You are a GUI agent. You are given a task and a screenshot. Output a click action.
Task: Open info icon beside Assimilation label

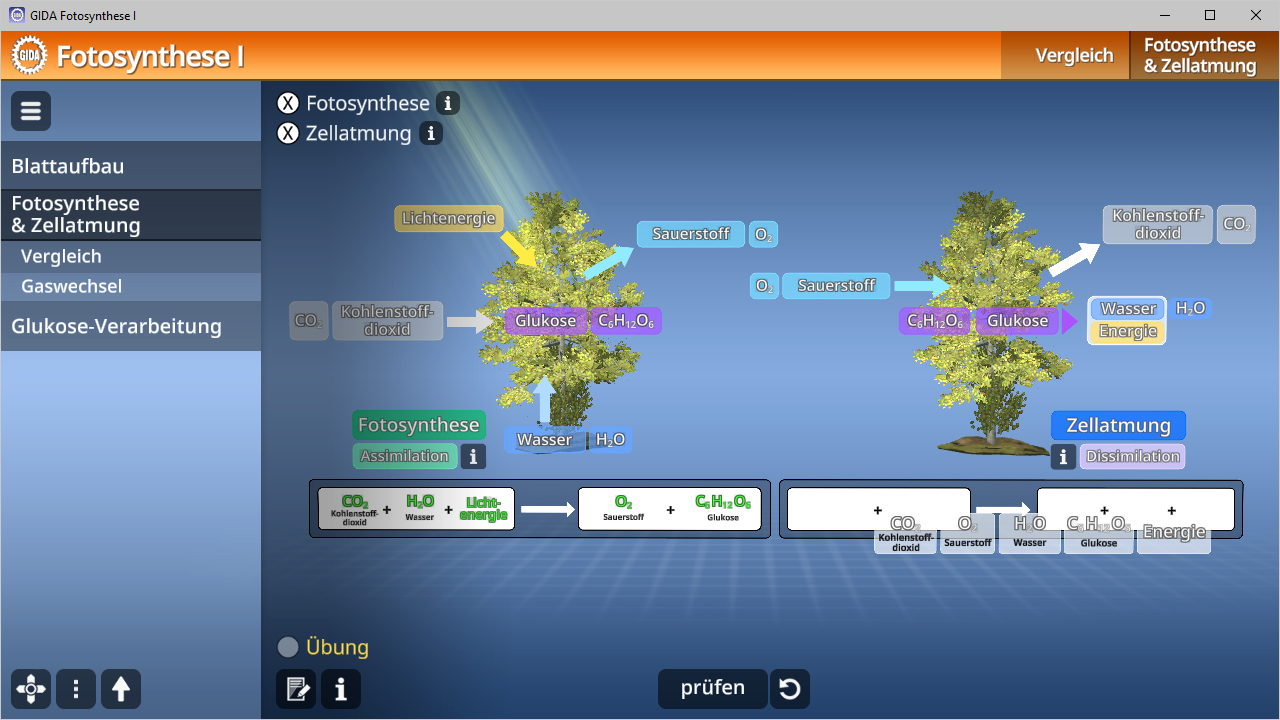[473, 457]
